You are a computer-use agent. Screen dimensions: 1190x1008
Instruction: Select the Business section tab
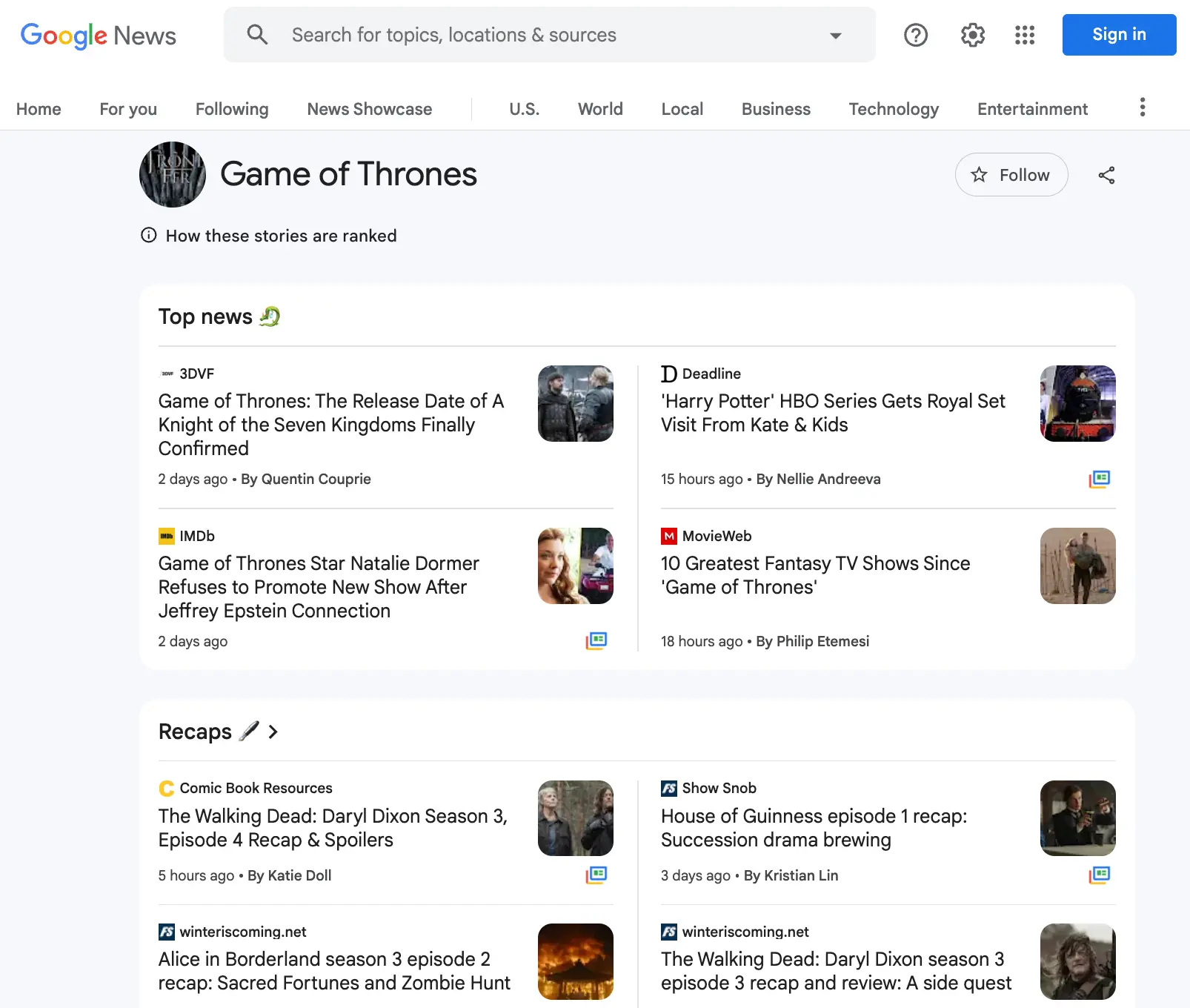point(776,109)
